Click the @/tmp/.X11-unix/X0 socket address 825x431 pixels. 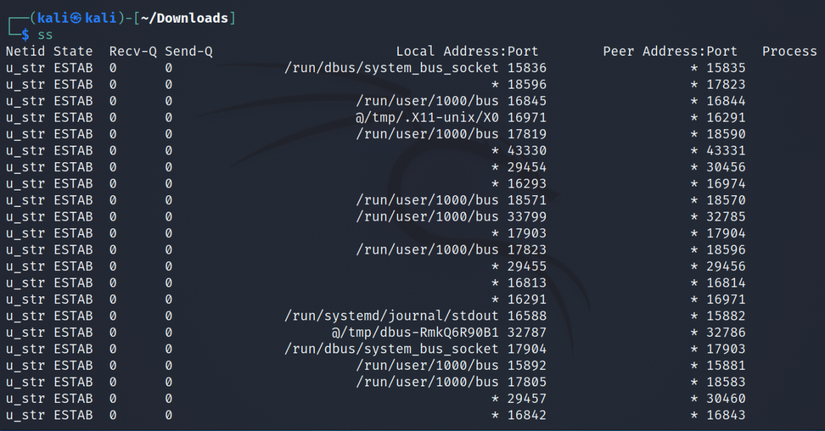click(427, 117)
